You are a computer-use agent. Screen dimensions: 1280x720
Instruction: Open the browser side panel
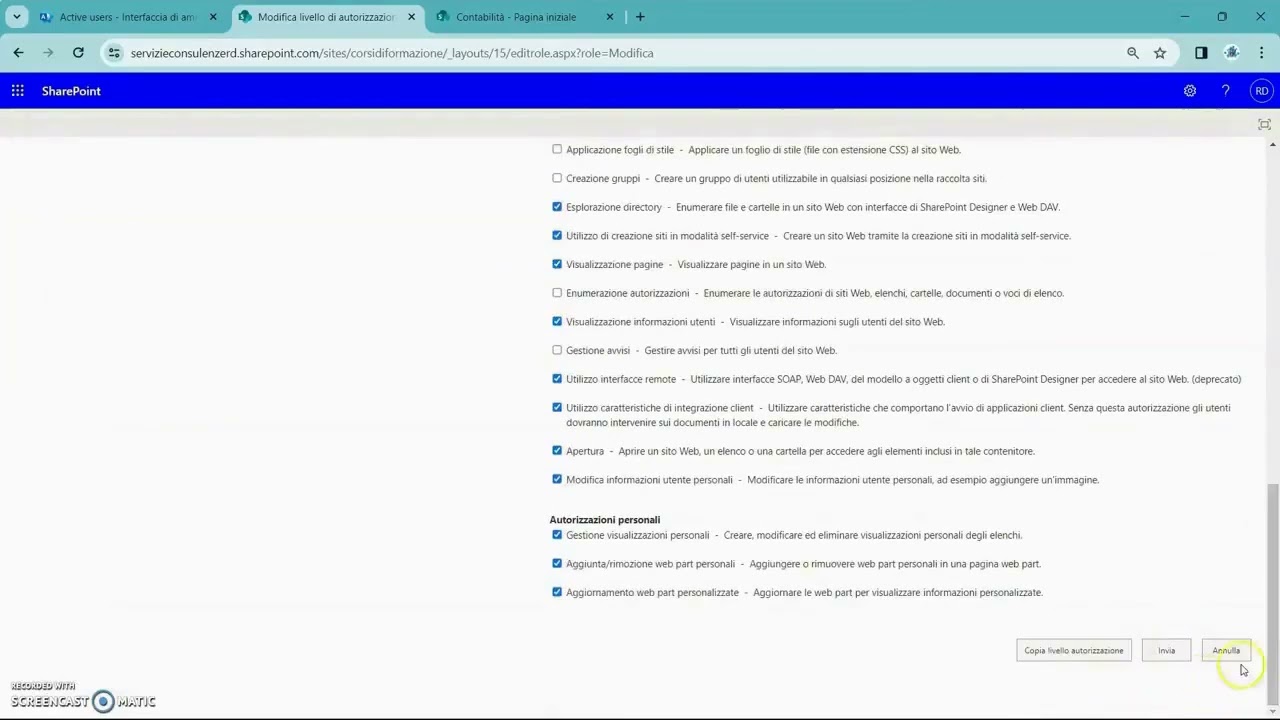(1201, 53)
